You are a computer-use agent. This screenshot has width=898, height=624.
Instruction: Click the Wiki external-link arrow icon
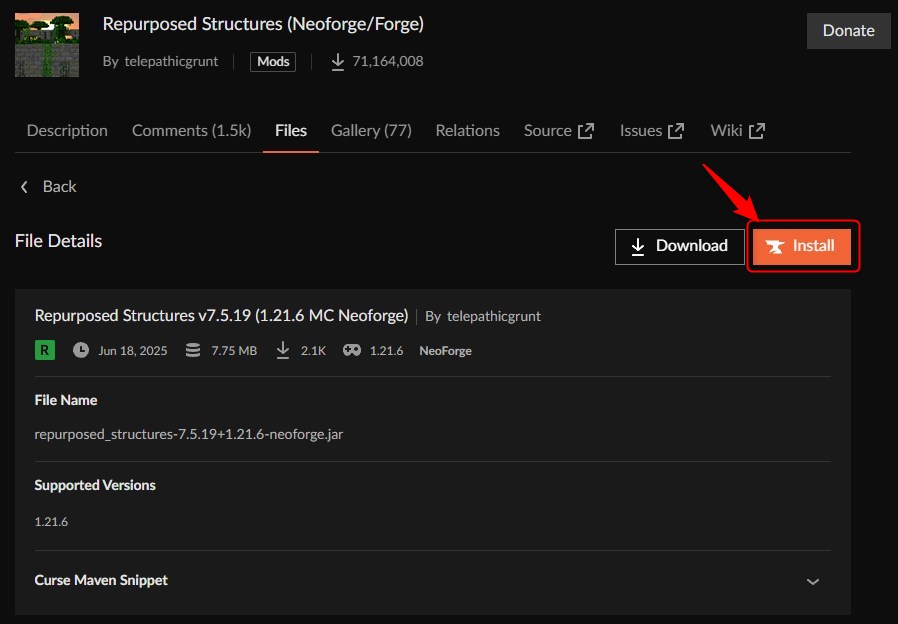pos(757,131)
